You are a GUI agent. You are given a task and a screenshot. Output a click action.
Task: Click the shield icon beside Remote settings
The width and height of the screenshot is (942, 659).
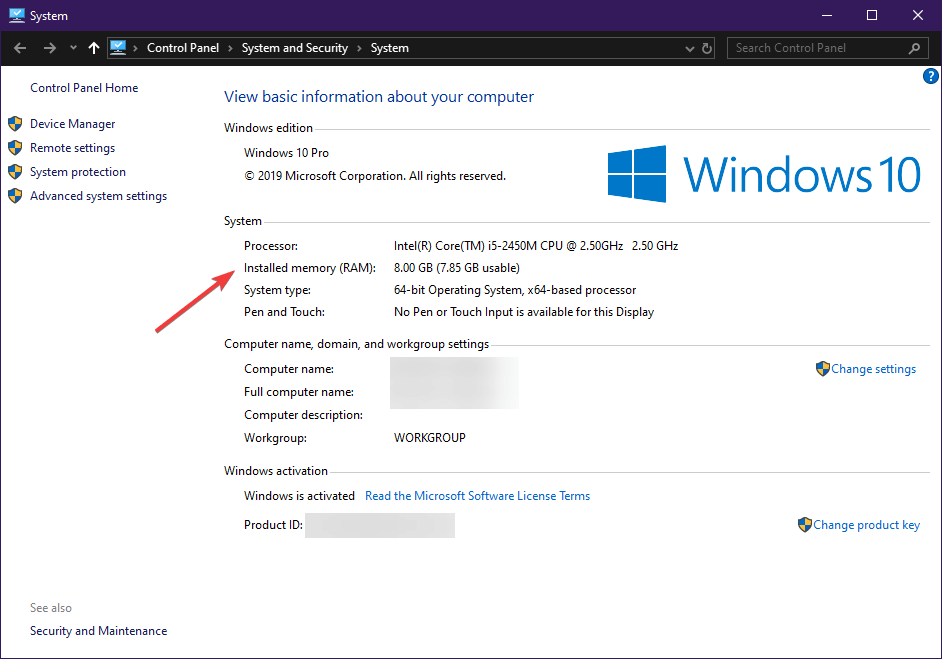click(15, 148)
